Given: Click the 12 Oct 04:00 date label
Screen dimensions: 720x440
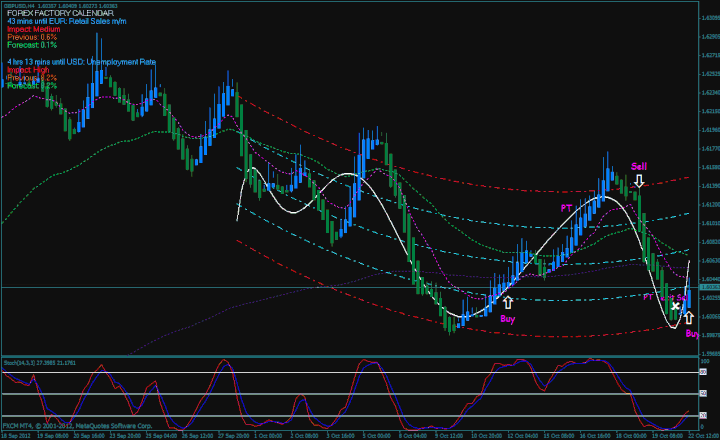Looking at the screenshot, I should pyautogui.click(x=523, y=435).
